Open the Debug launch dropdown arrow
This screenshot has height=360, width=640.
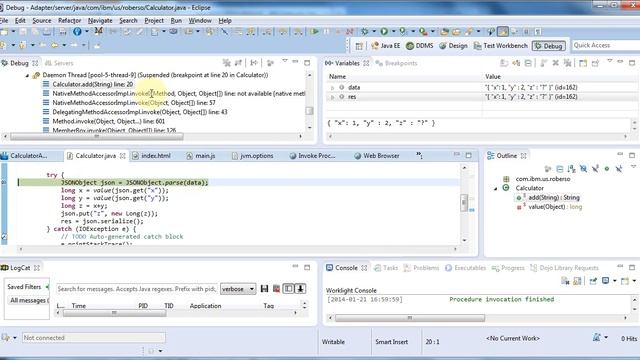(x=373, y=31)
